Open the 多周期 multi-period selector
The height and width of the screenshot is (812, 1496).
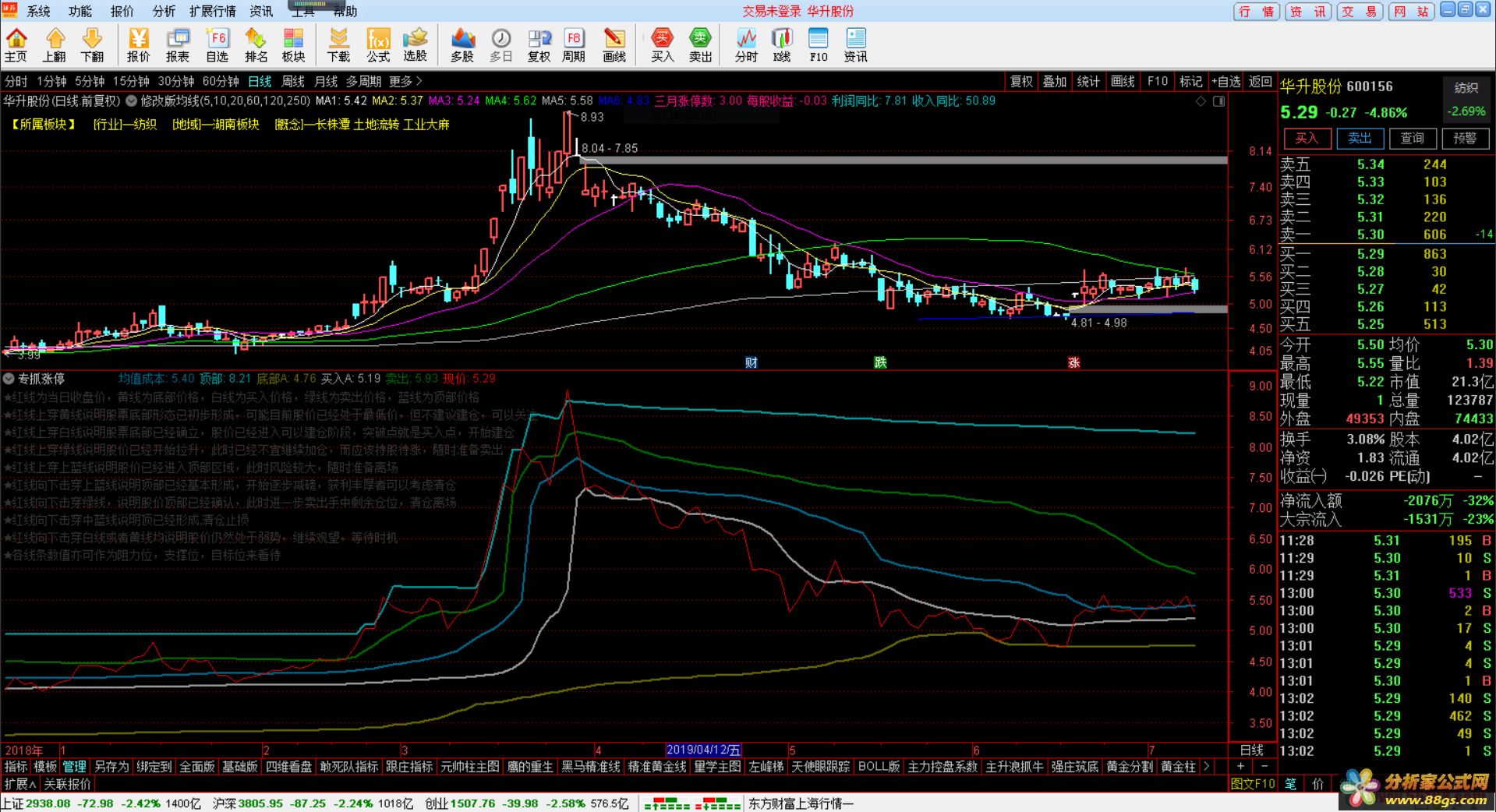coord(363,81)
